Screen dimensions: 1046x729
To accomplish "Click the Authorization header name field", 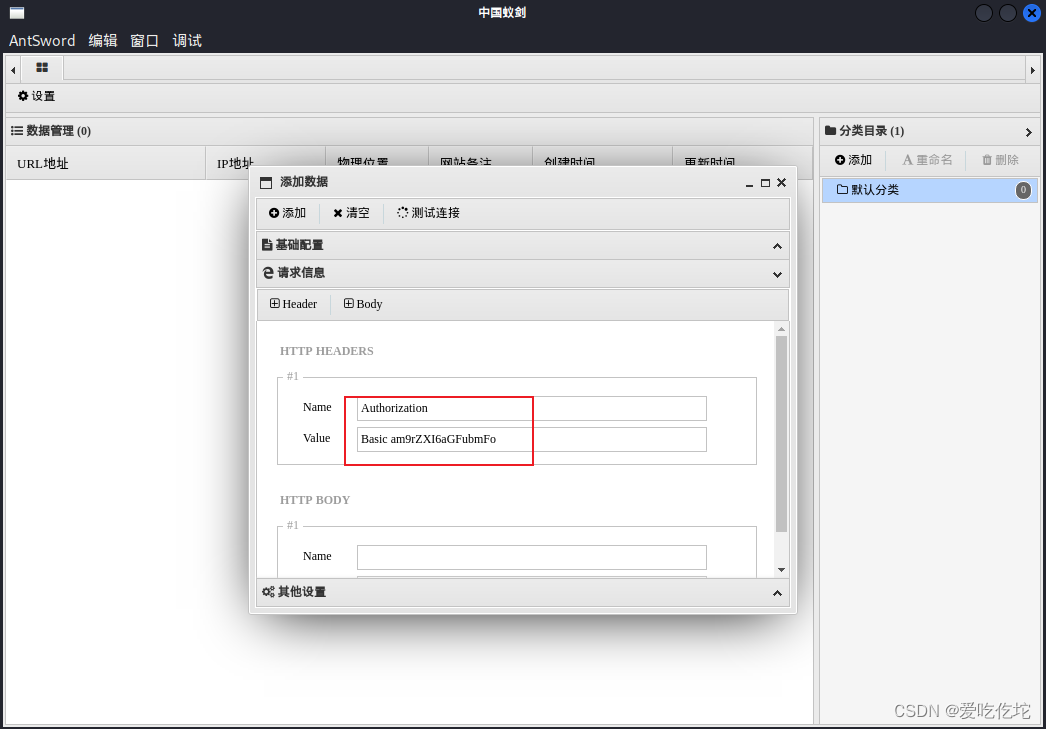I will click(x=532, y=408).
